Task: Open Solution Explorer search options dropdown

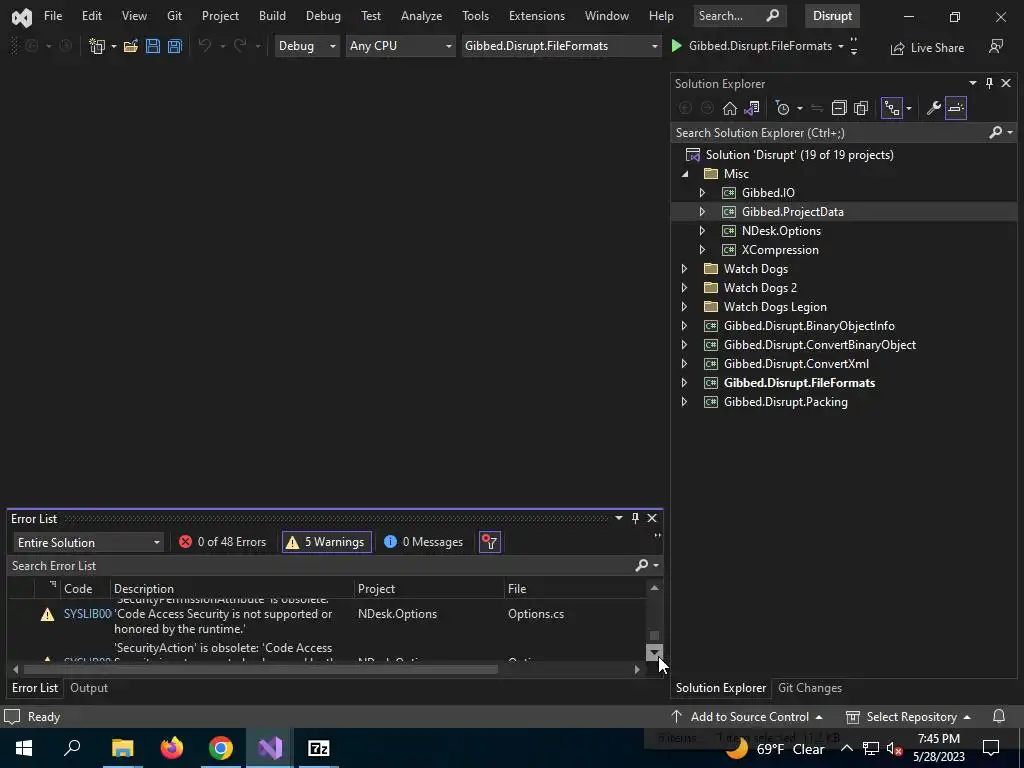Action: point(1010,133)
